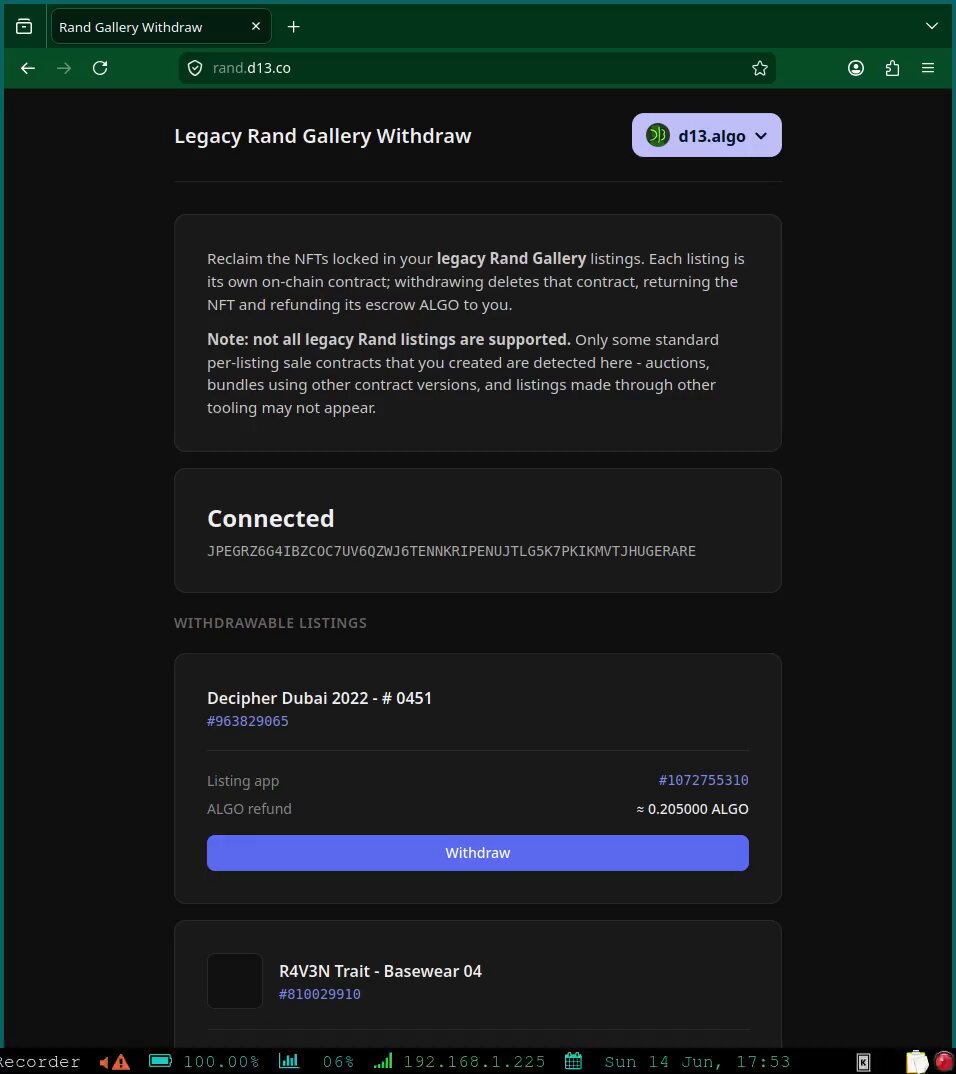Open the browser extensions menu
This screenshot has width=956, height=1074.
(892, 68)
